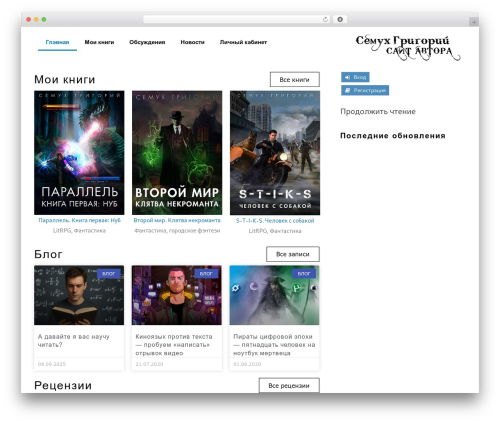The width and height of the screenshot is (500, 423).
Task: Click the Последние обновления heading
Action: click(393, 136)
